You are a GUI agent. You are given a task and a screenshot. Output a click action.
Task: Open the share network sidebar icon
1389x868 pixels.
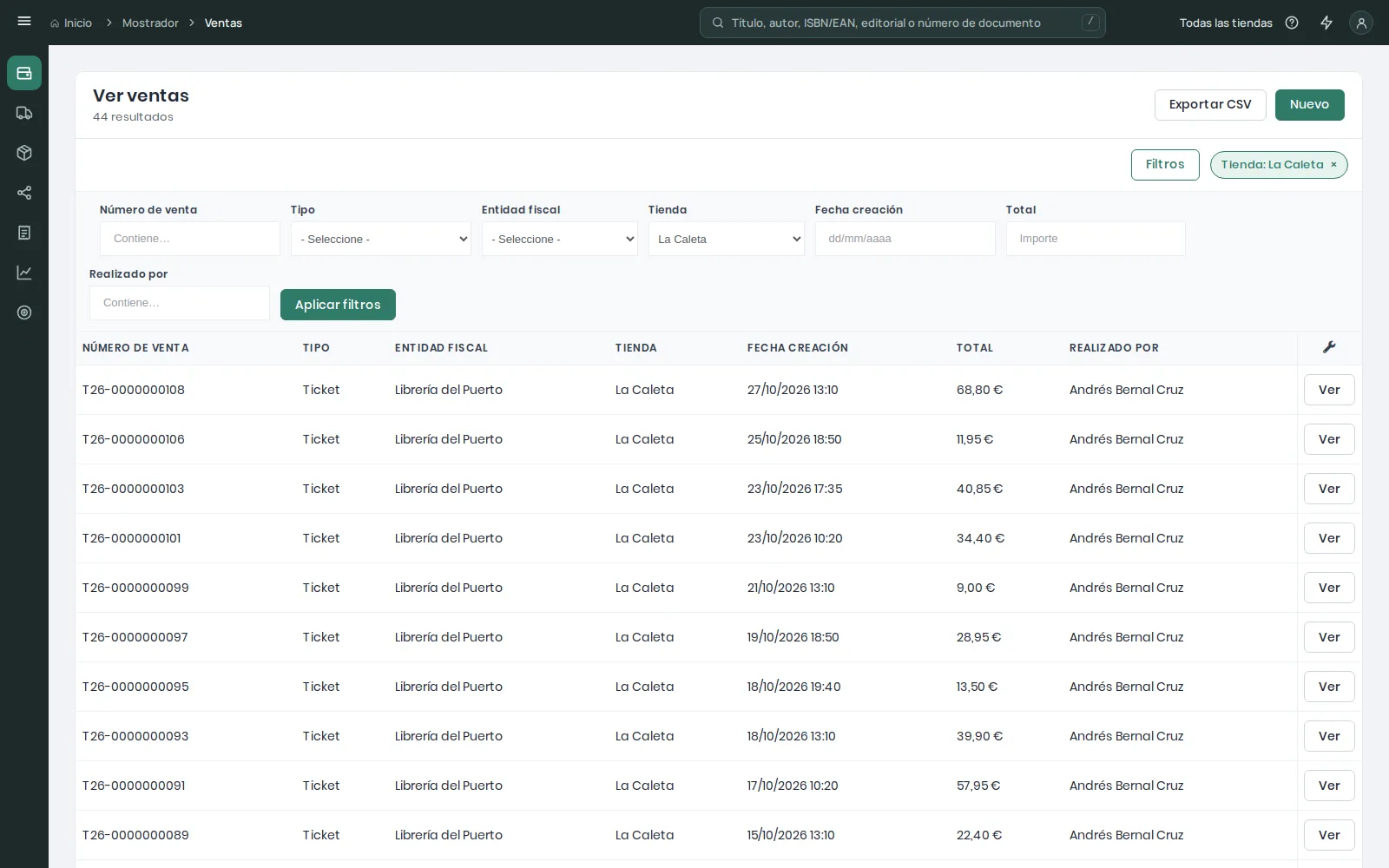click(x=24, y=193)
